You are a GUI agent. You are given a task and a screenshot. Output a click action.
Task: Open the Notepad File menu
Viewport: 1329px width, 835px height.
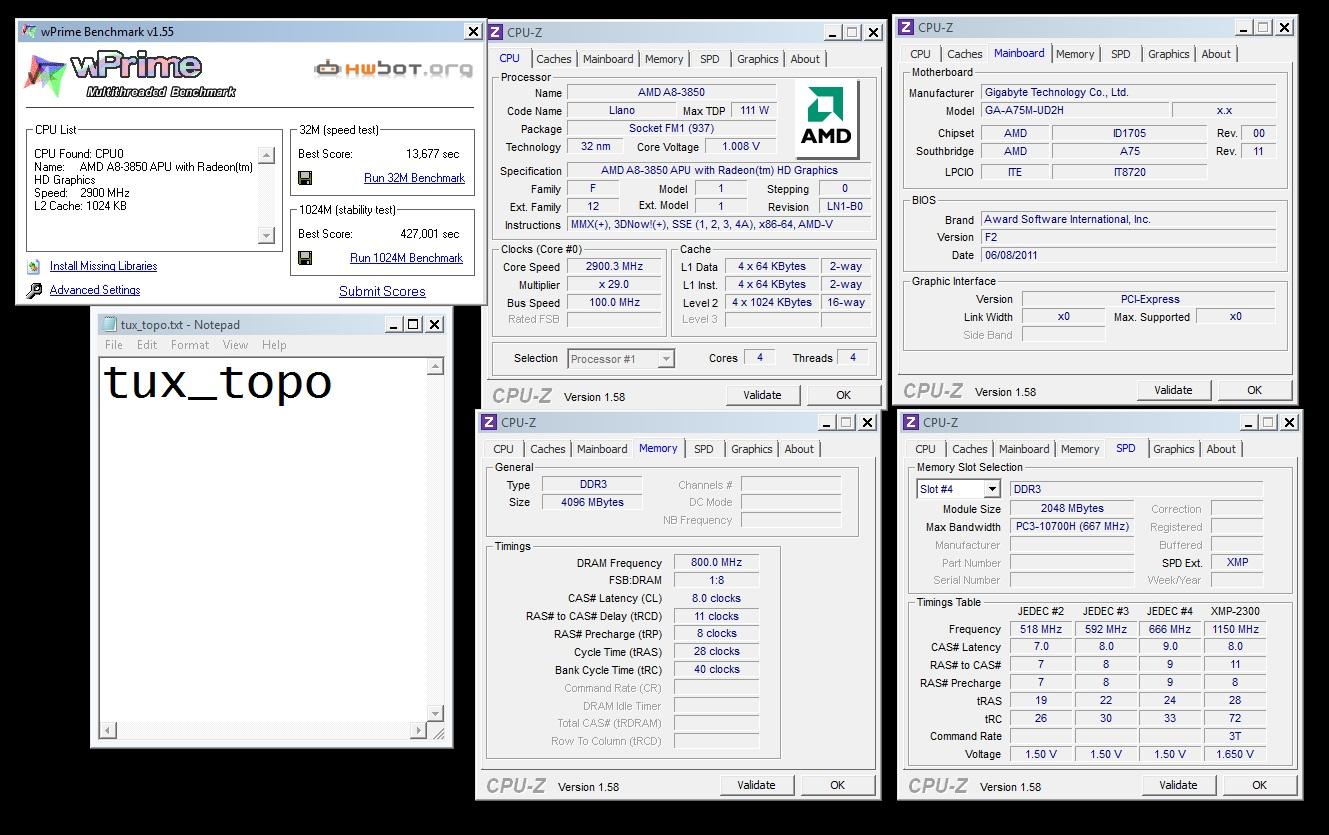point(114,345)
